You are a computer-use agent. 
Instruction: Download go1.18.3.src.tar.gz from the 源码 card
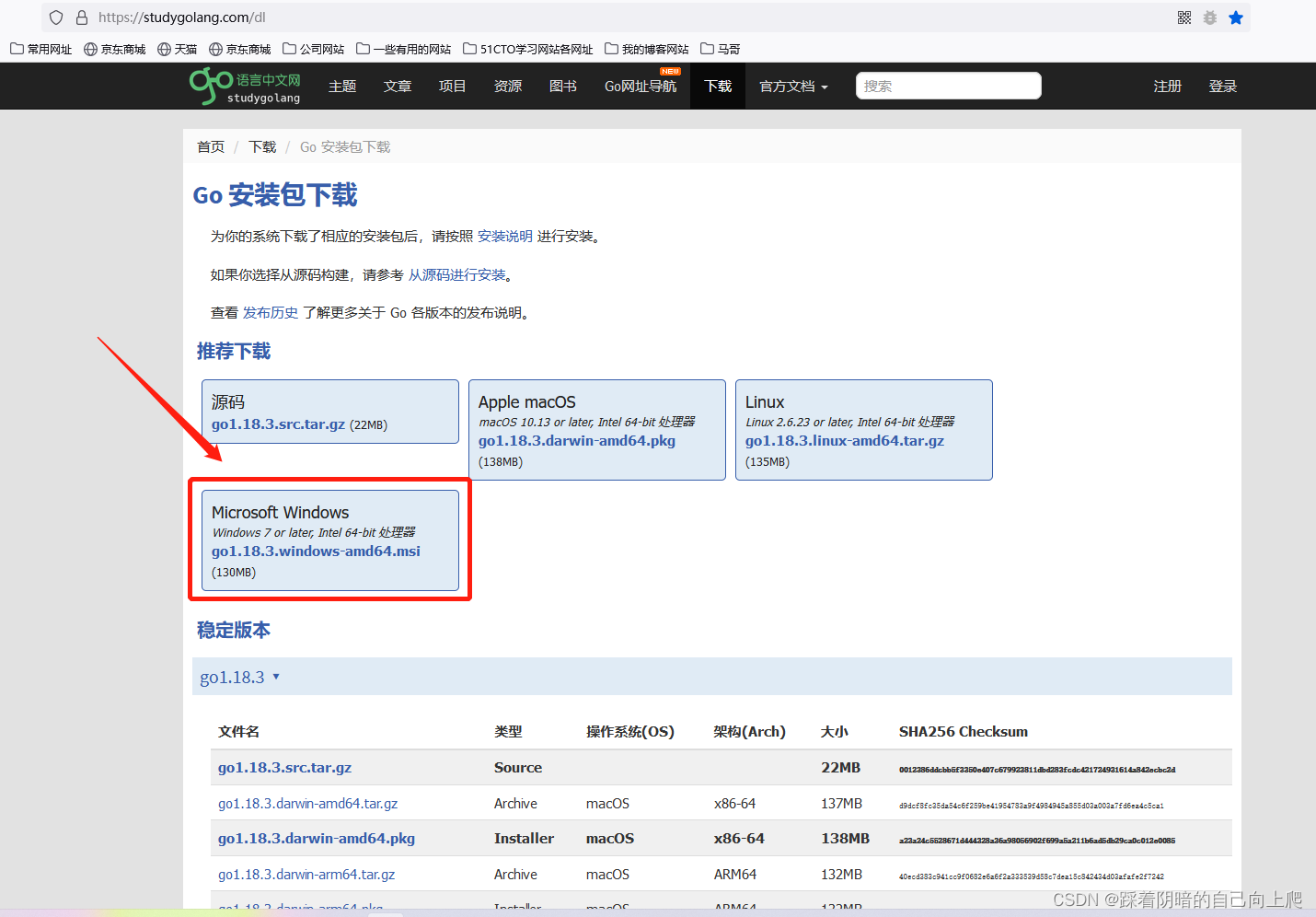(x=278, y=424)
